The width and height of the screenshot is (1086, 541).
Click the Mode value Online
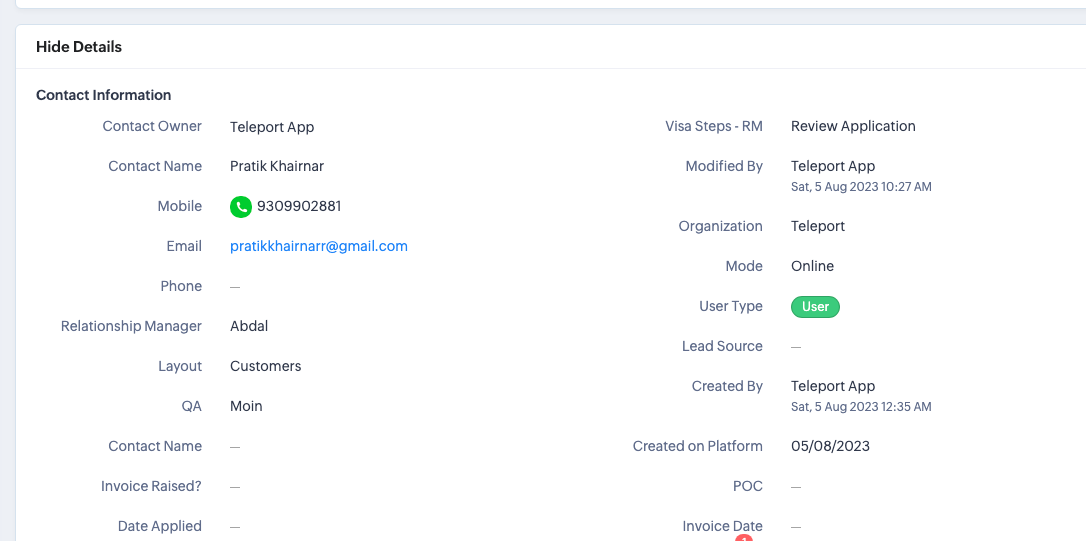coord(812,266)
